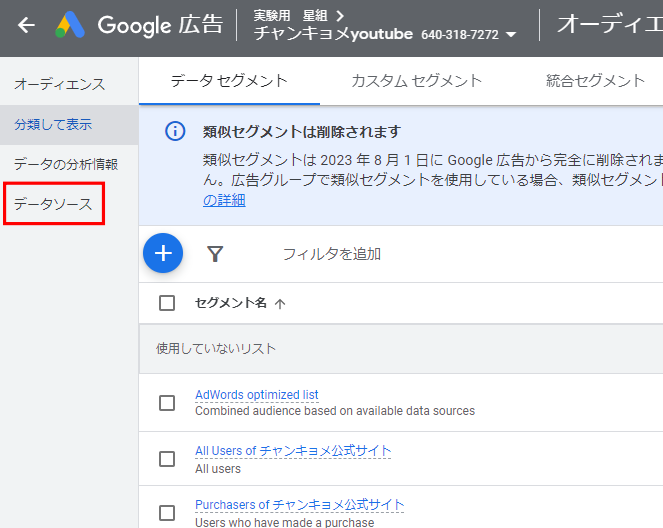Open the account selector dropdown arrow
The width and height of the screenshot is (663, 528).
pos(512,35)
